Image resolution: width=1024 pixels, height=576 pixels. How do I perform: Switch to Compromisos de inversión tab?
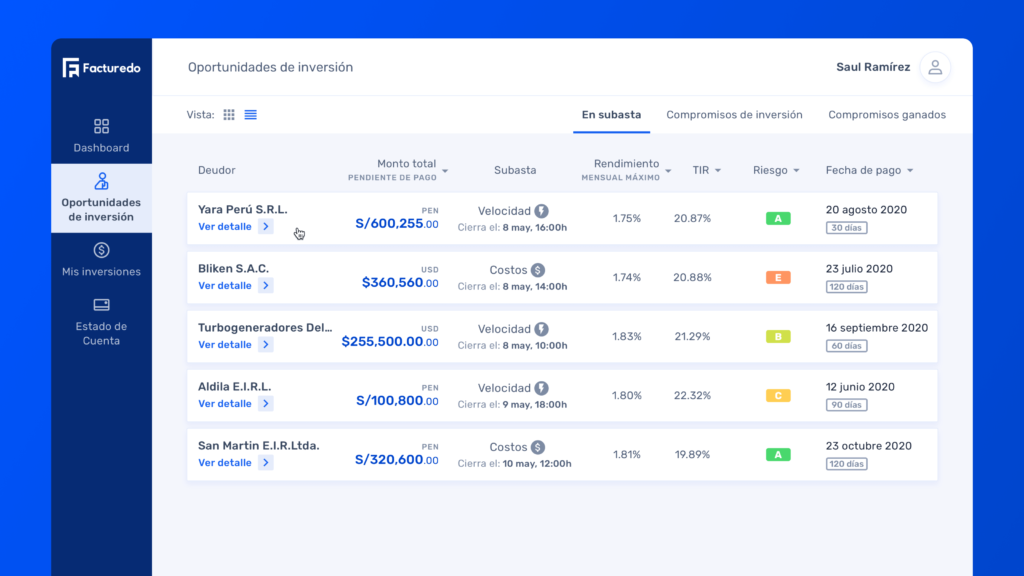(x=734, y=115)
